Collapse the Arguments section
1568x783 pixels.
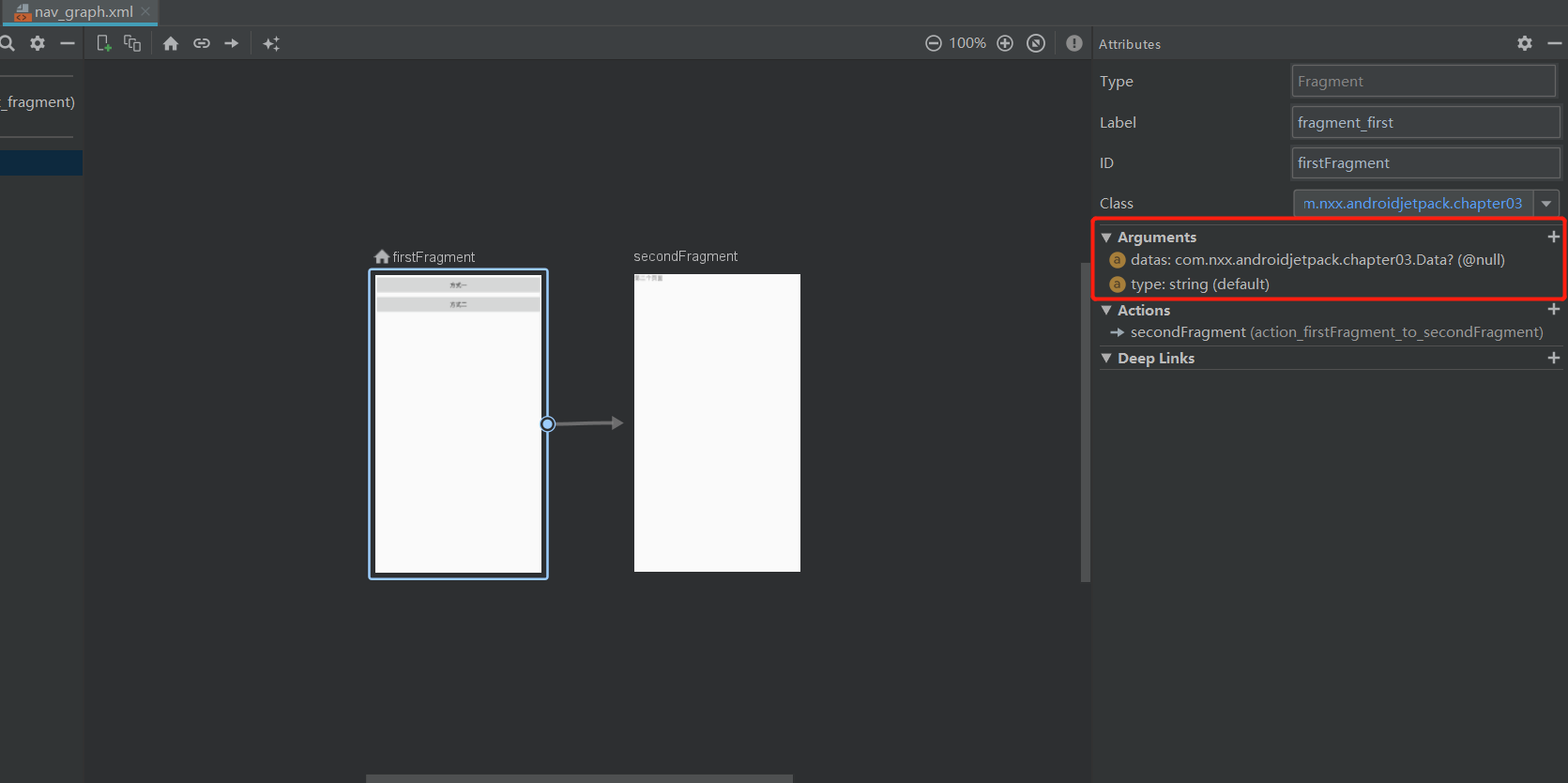1106,238
